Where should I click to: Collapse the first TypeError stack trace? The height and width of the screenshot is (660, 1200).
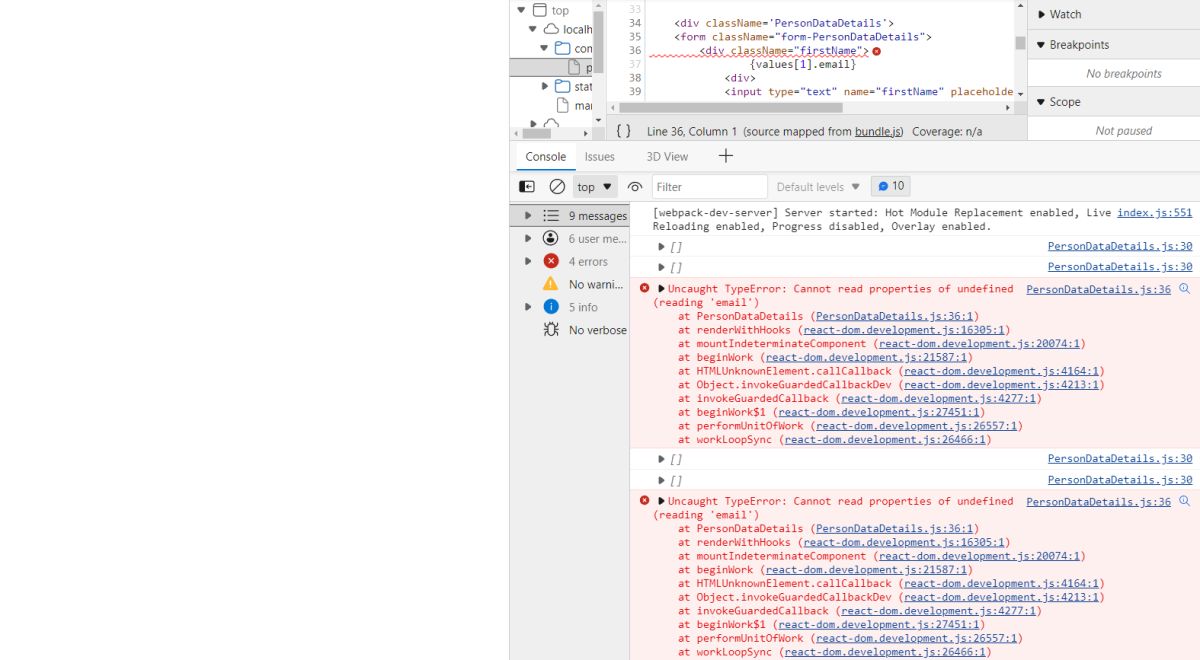click(x=661, y=289)
